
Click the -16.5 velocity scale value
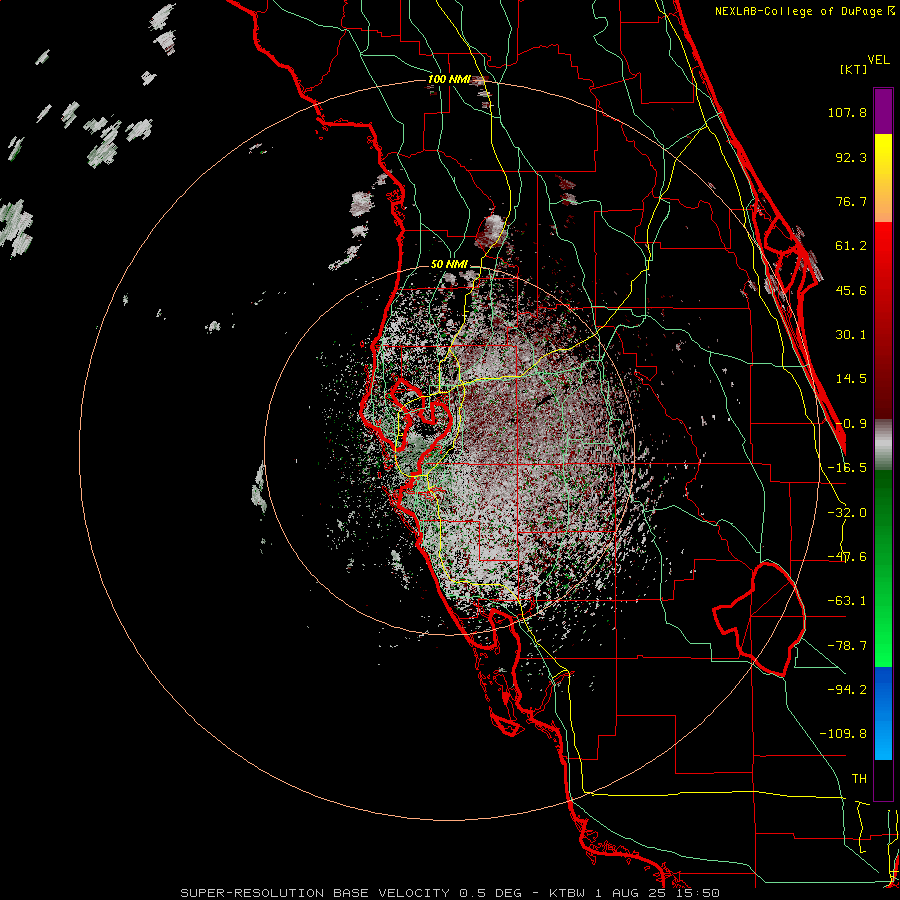[x=847, y=468]
